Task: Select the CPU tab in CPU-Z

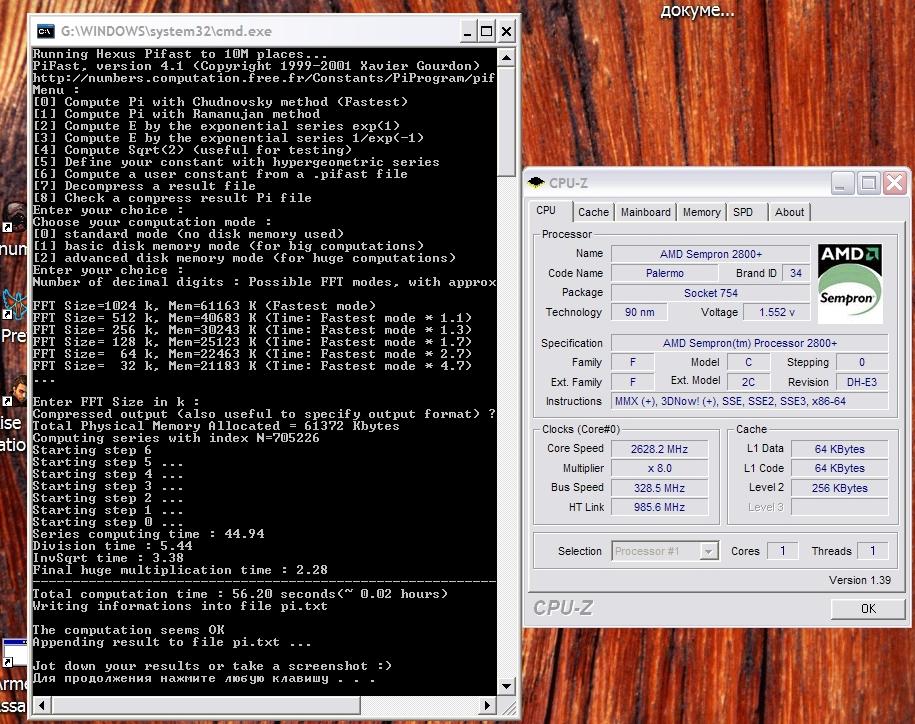Action: [546, 210]
